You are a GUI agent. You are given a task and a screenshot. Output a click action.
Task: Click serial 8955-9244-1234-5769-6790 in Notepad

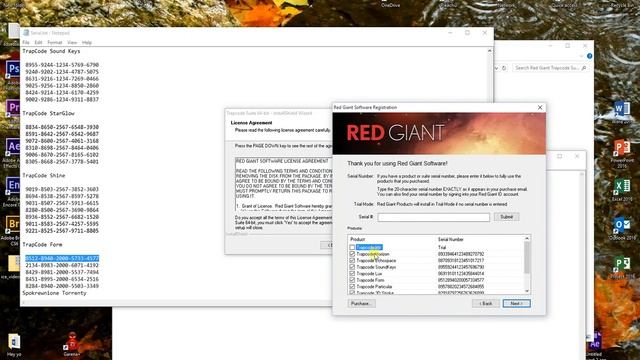(x=62, y=65)
